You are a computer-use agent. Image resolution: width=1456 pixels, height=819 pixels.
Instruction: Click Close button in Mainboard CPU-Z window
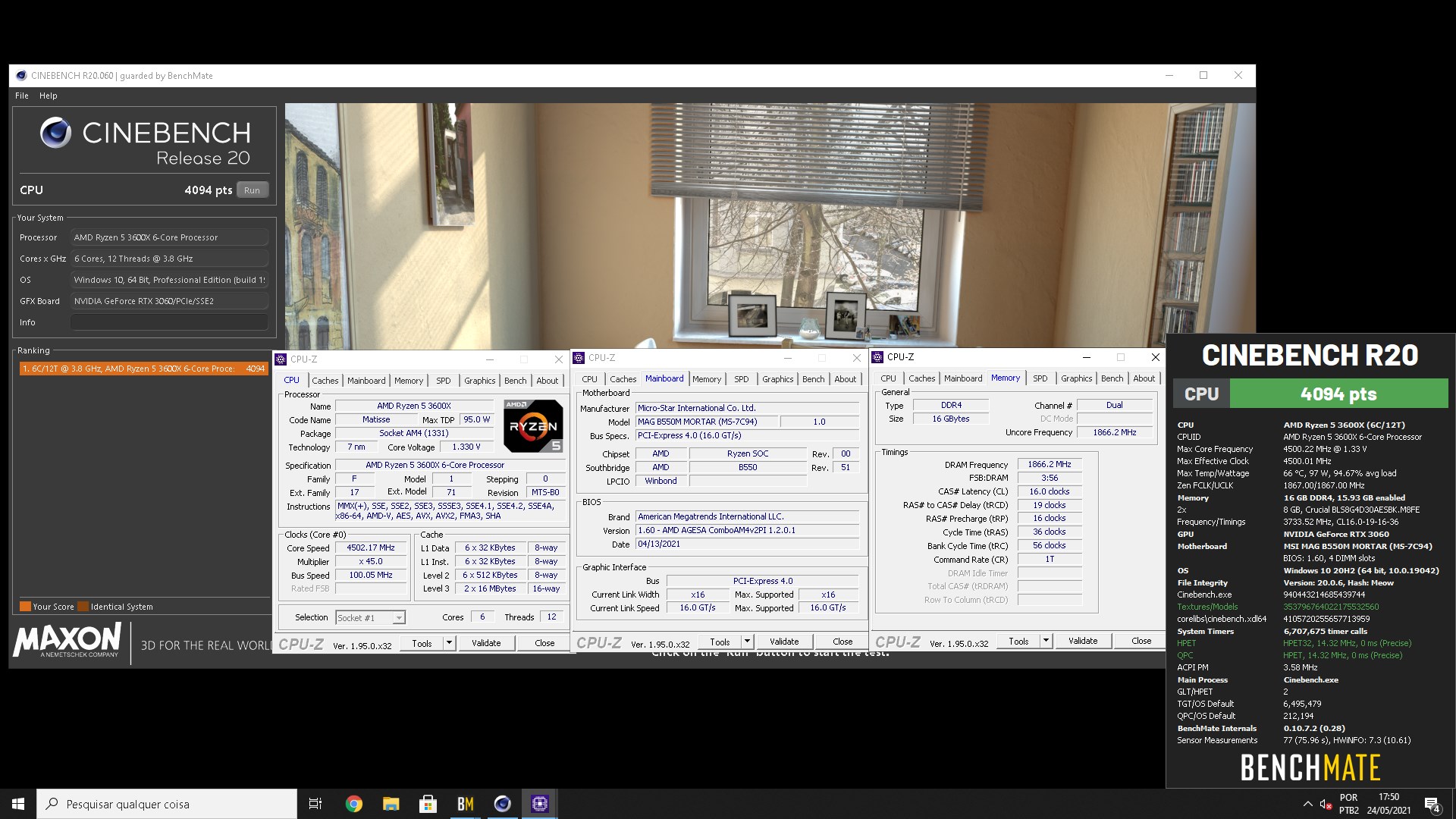[x=843, y=642]
